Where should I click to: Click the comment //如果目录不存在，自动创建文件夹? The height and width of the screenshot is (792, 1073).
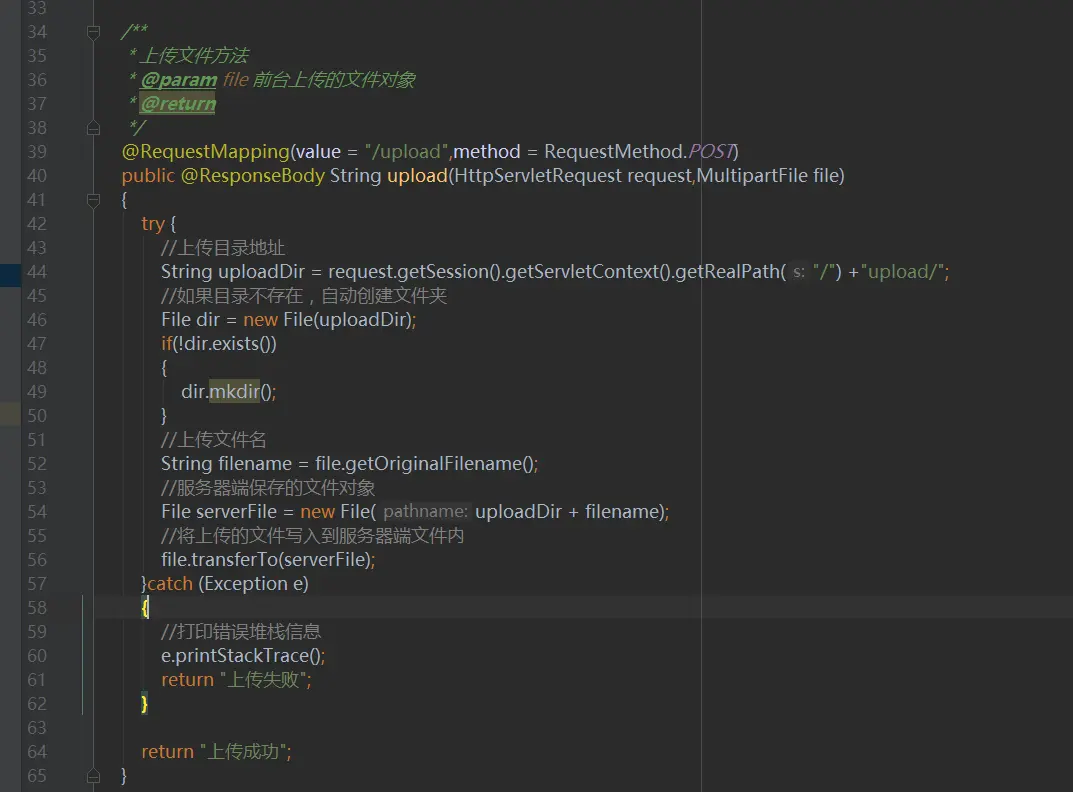[304, 296]
